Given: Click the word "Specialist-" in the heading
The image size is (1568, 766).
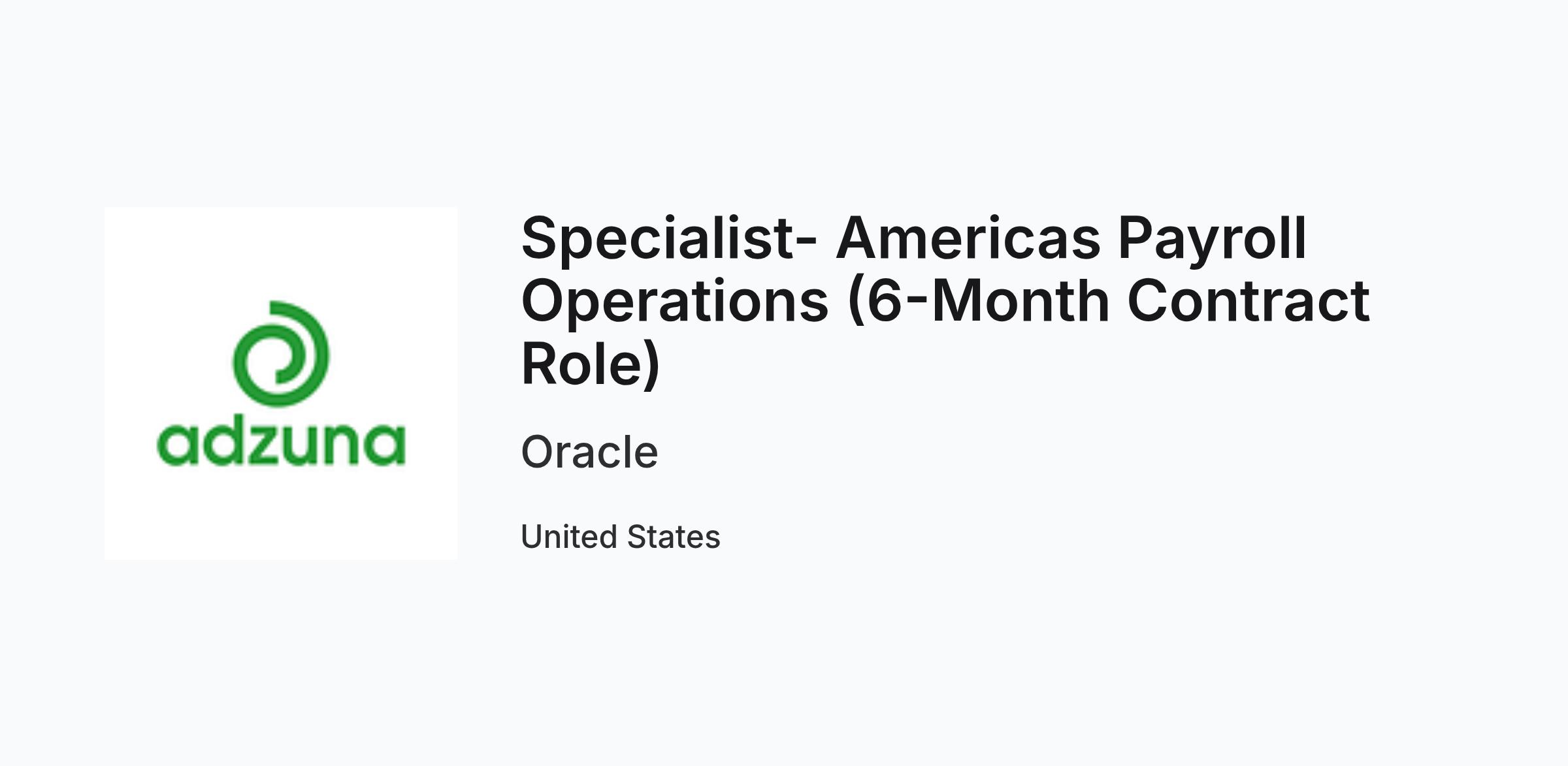Looking at the screenshot, I should click(669, 238).
